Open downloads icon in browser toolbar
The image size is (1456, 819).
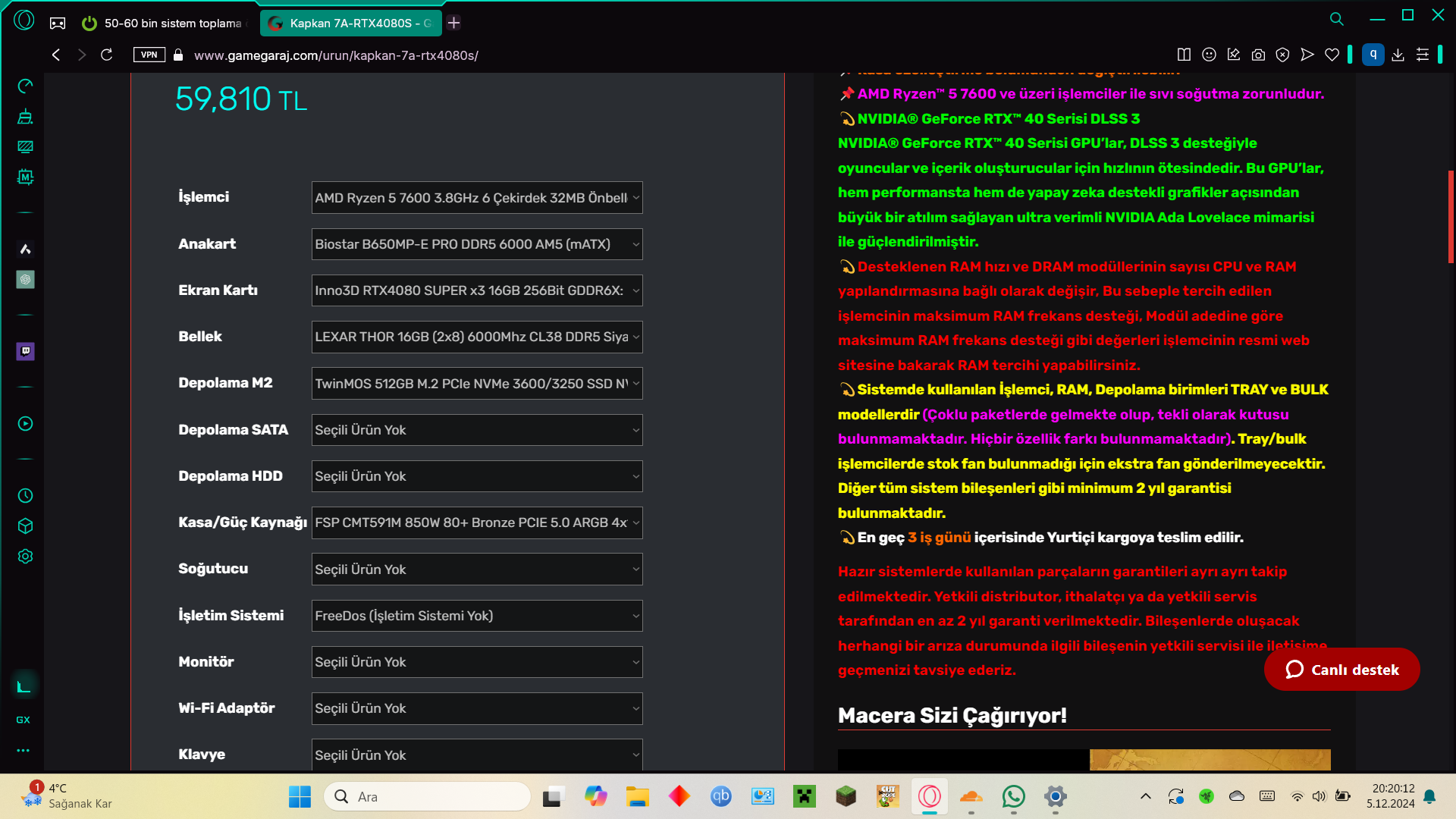[x=1398, y=55]
